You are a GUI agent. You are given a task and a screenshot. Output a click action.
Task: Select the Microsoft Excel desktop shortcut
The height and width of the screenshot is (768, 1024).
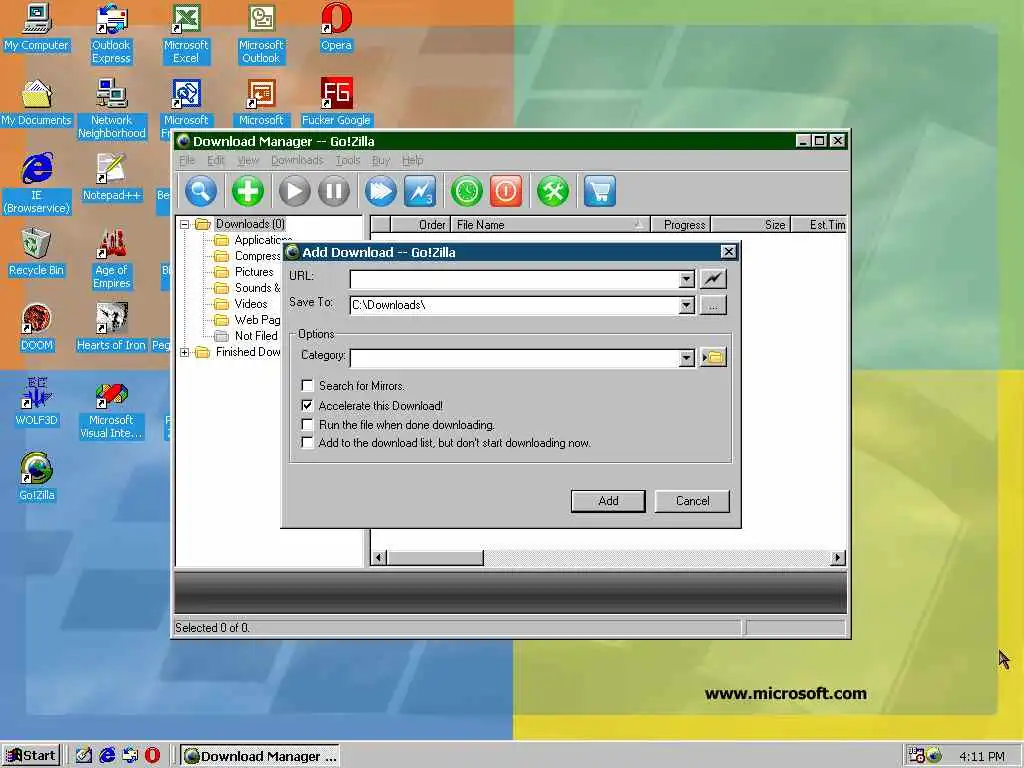pos(186,34)
